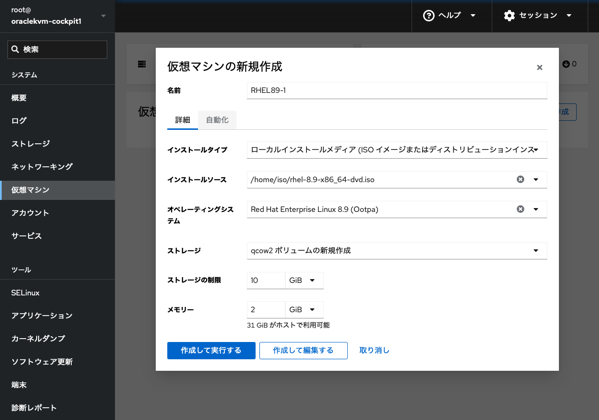This screenshot has height=420, width=599.
Task: Open ログ in the sidebar
Action: click(x=57, y=121)
